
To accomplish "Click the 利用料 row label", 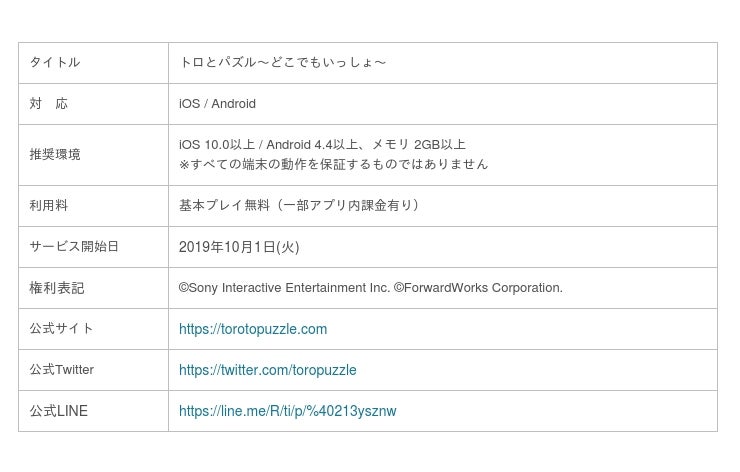I will 49,206.
